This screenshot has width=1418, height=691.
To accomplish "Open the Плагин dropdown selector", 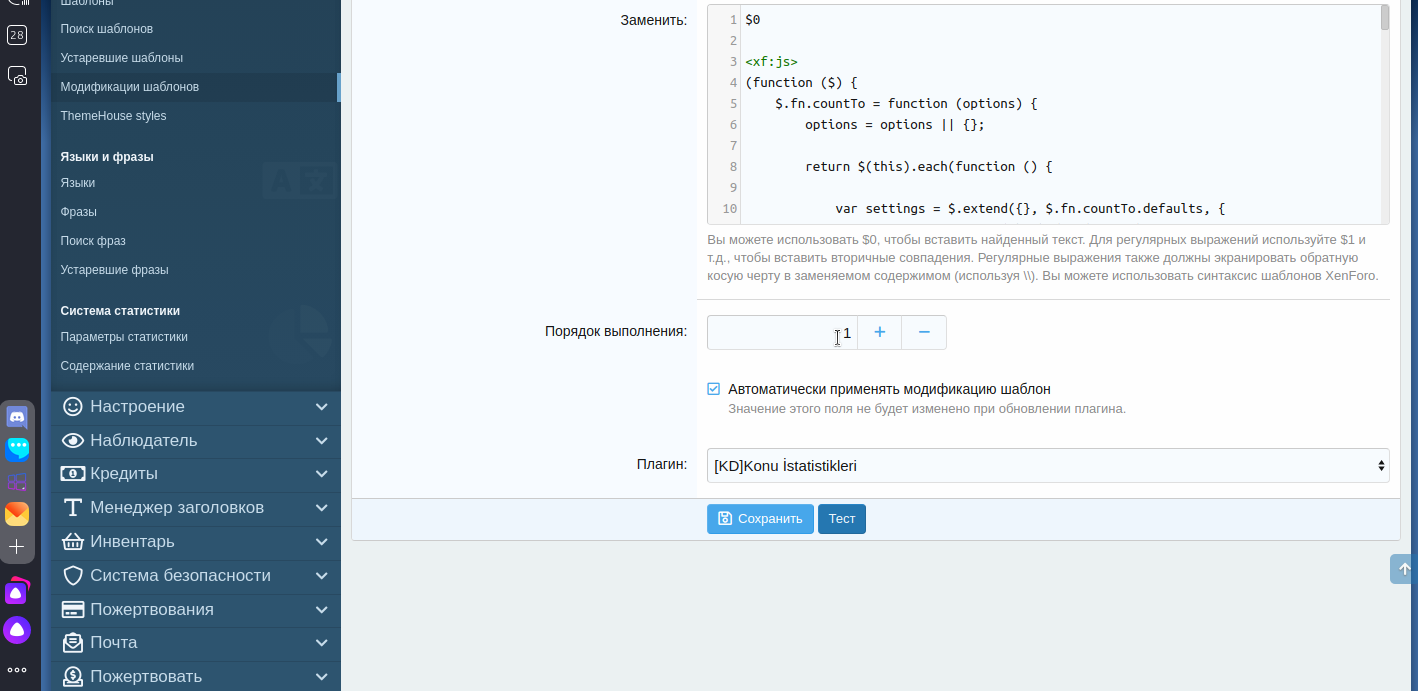I will (x=1047, y=465).
